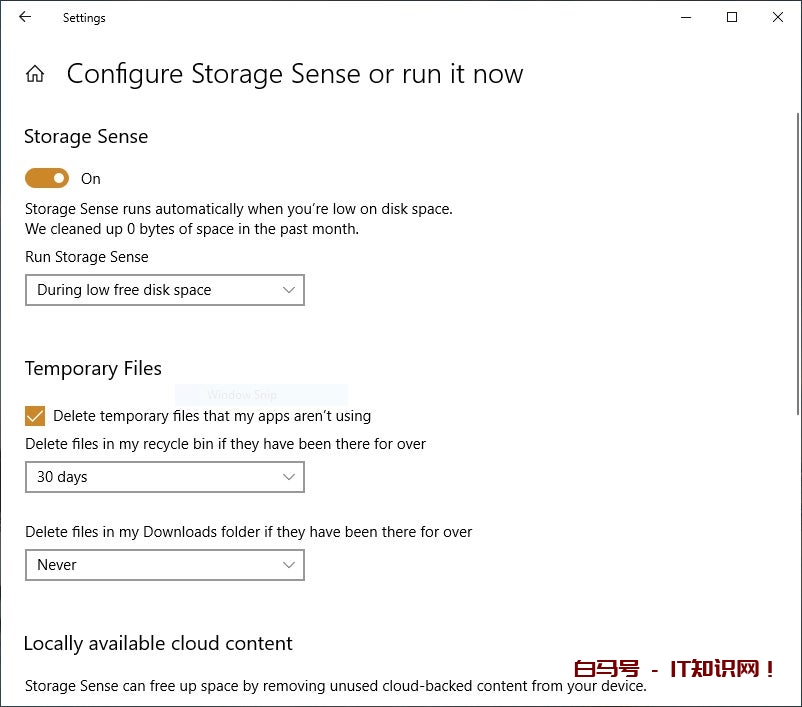The image size is (802, 707).
Task: Turn off the Storage Sense toggle
Action: 47,178
